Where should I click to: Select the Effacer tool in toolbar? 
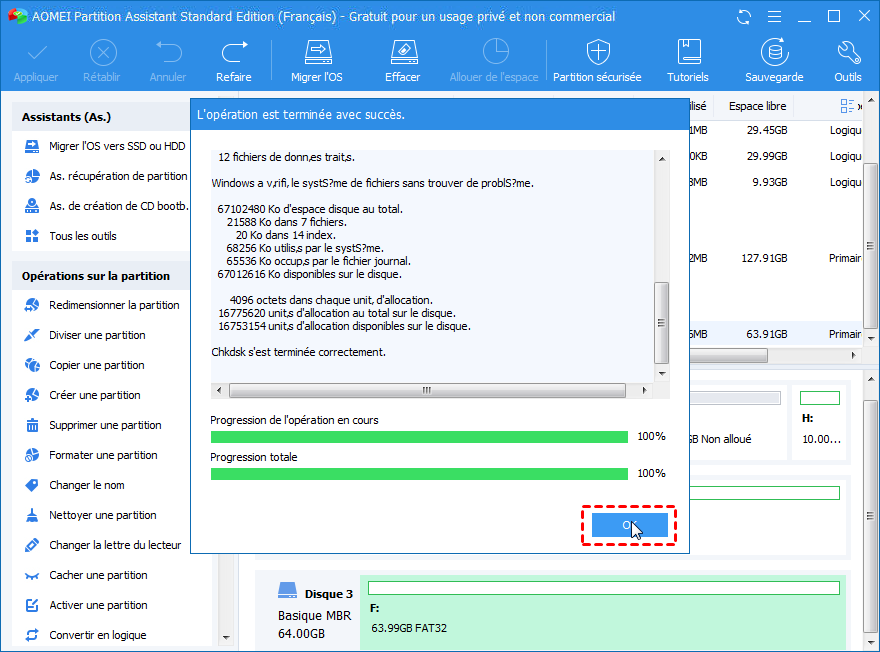pos(403,61)
